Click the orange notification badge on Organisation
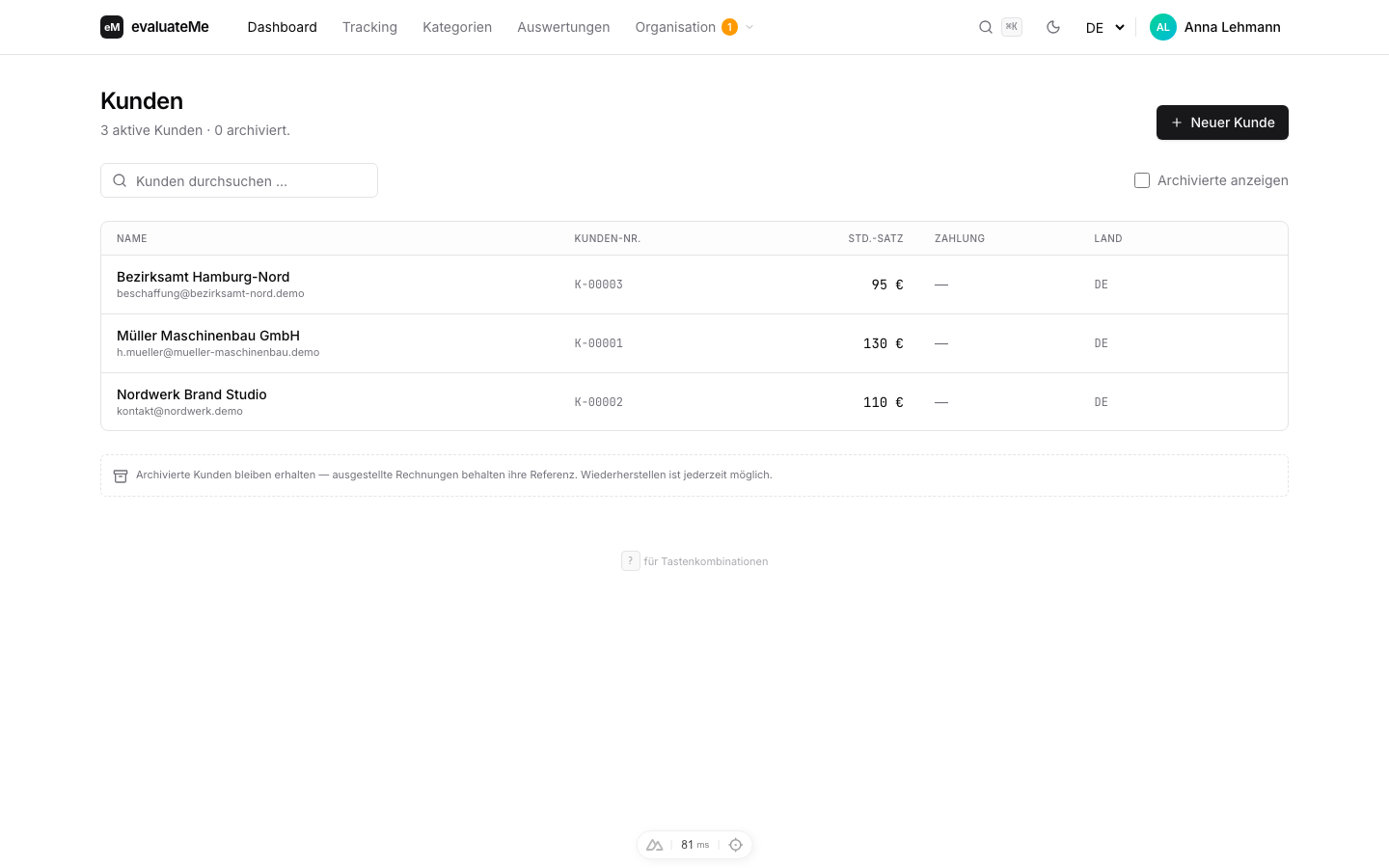The image size is (1389, 868). 729,27
